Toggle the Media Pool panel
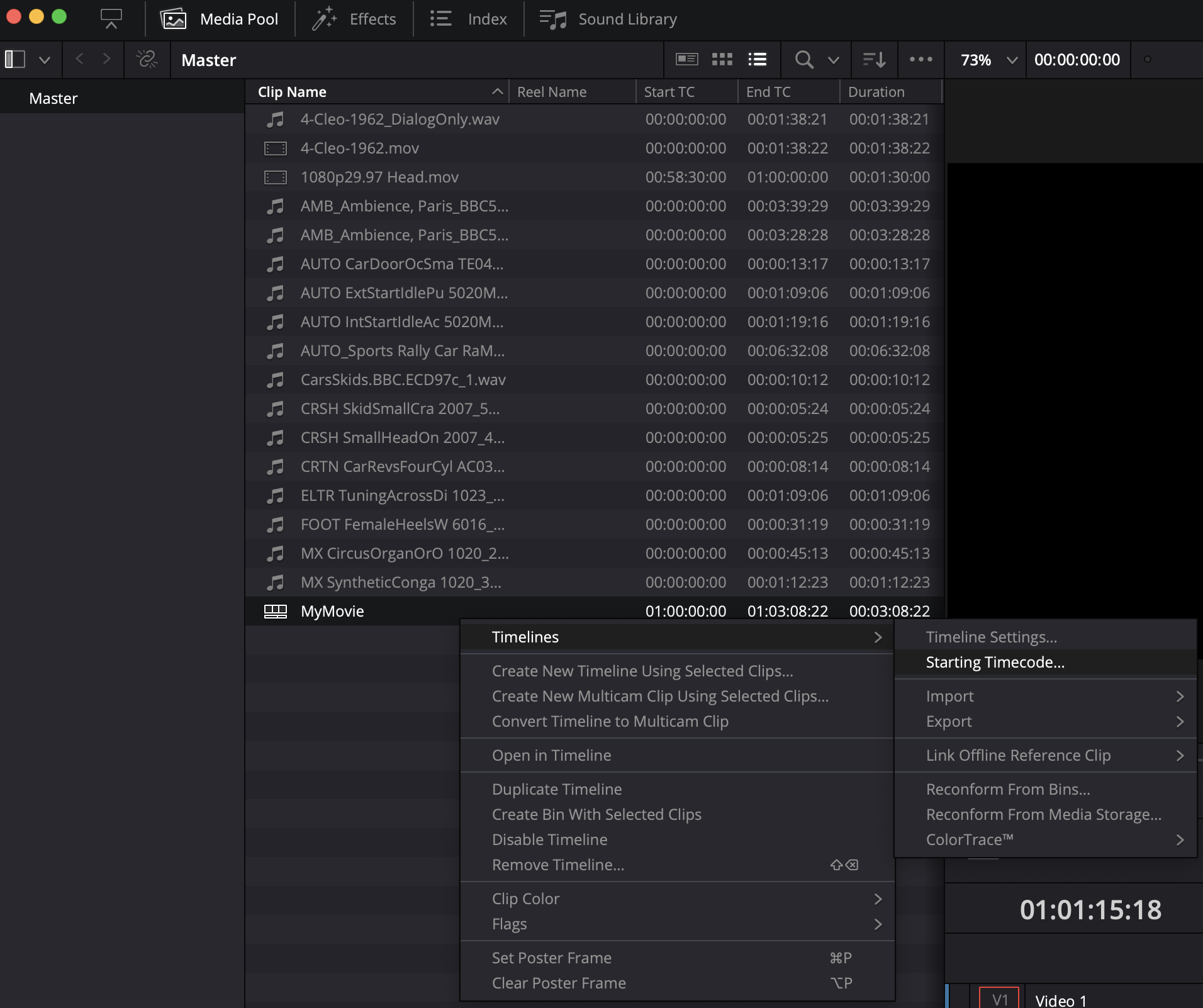This screenshot has height=1008, width=1203. click(x=221, y=19)
